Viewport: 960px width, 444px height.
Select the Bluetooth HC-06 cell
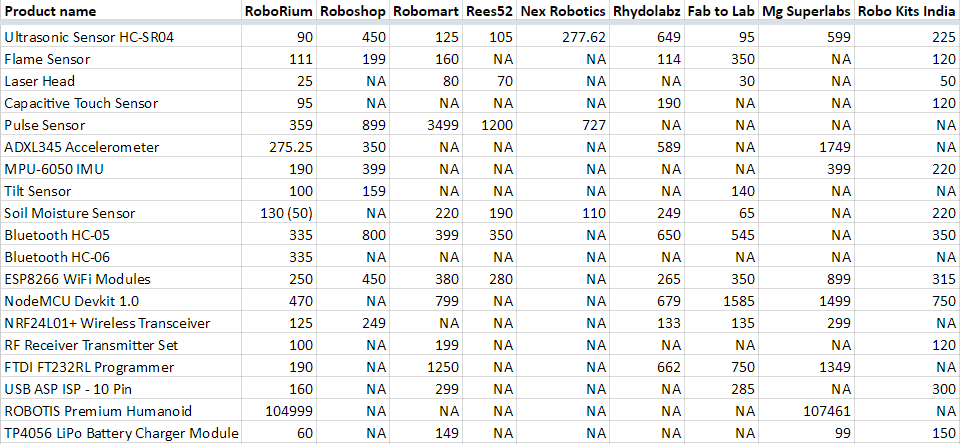point(120,257)
